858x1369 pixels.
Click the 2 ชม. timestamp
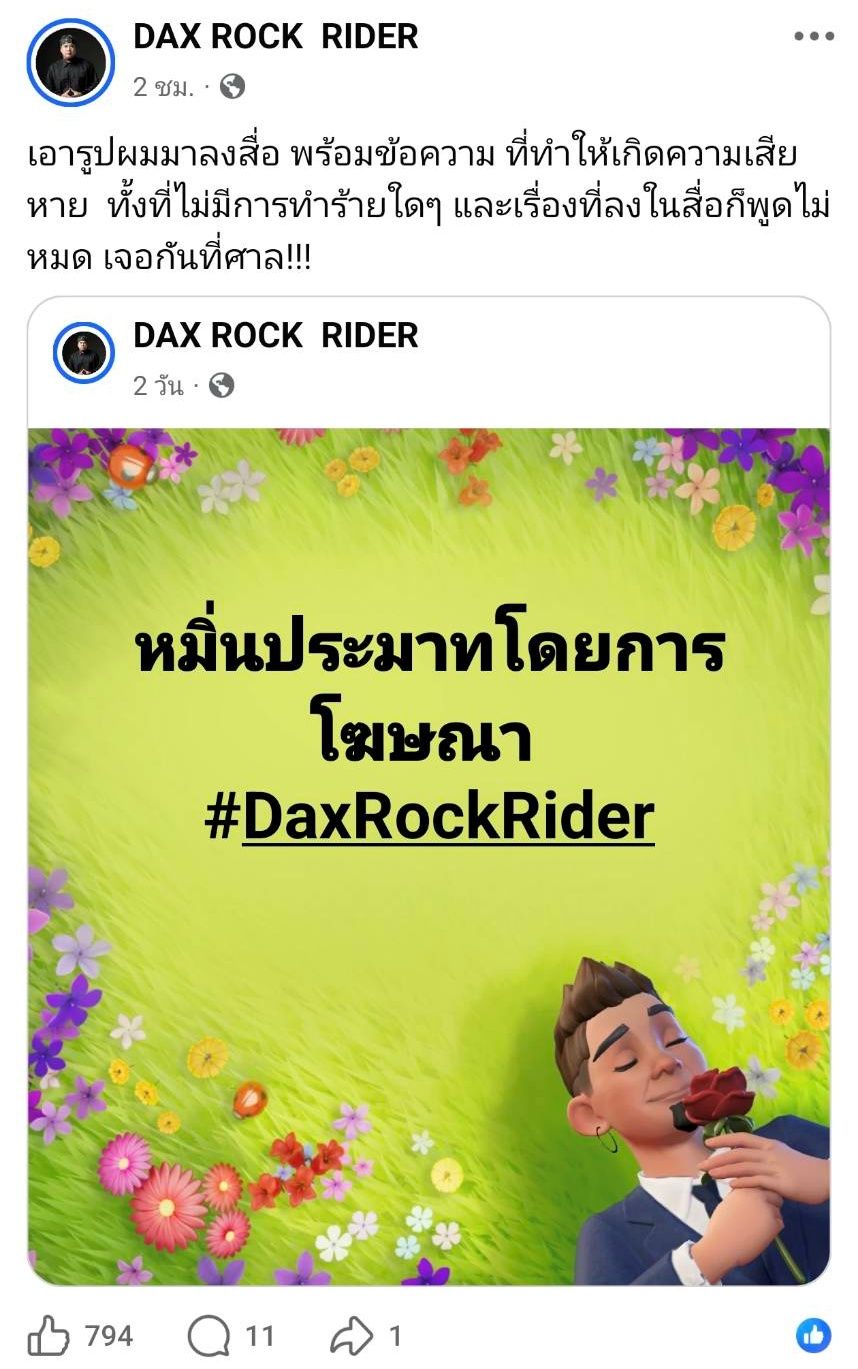163,87
